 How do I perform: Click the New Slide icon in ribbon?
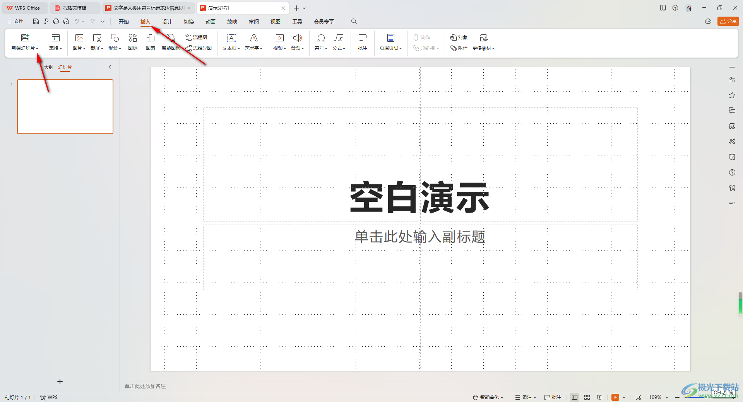[25, 37]
